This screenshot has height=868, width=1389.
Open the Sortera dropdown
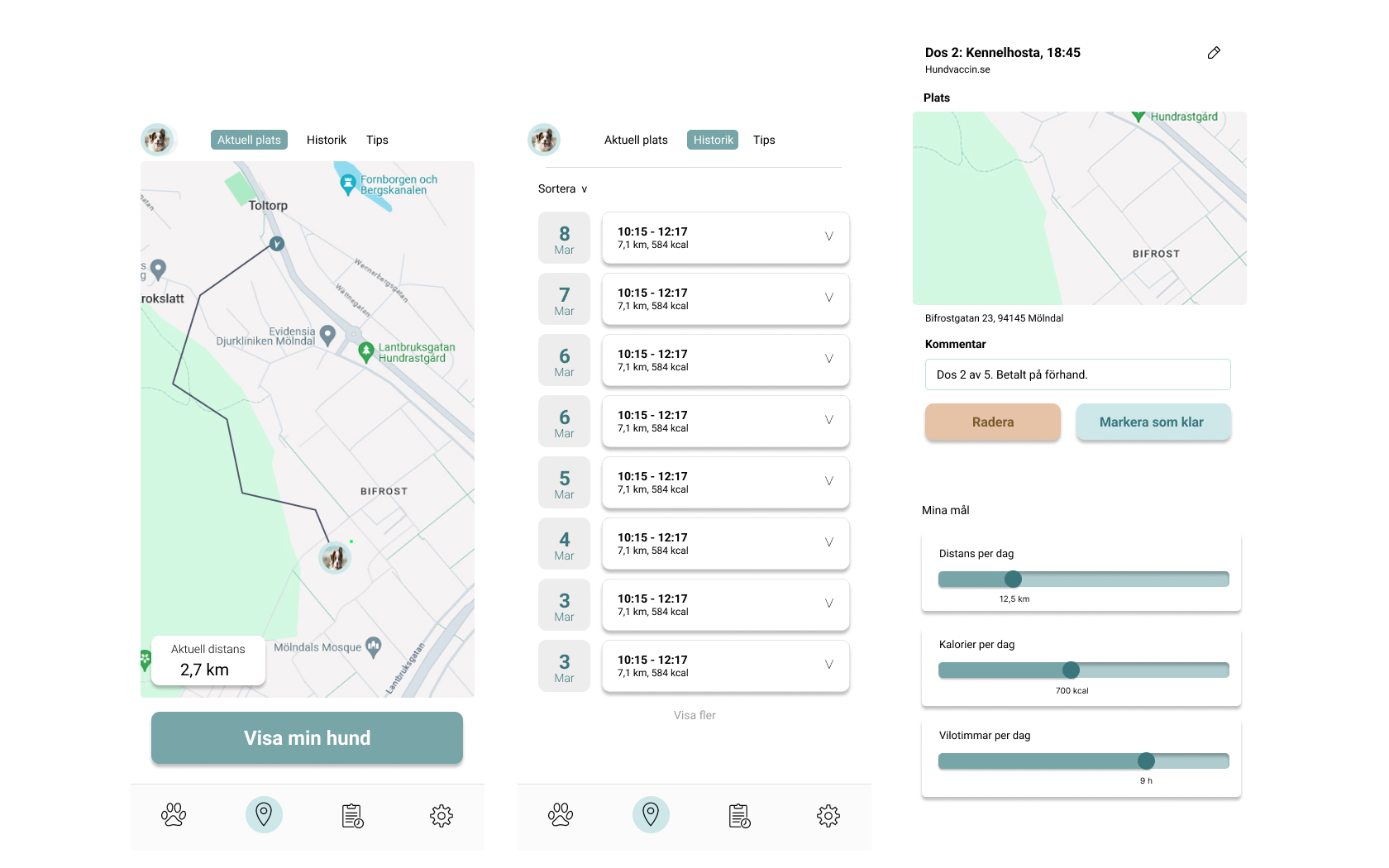(563, 188)
